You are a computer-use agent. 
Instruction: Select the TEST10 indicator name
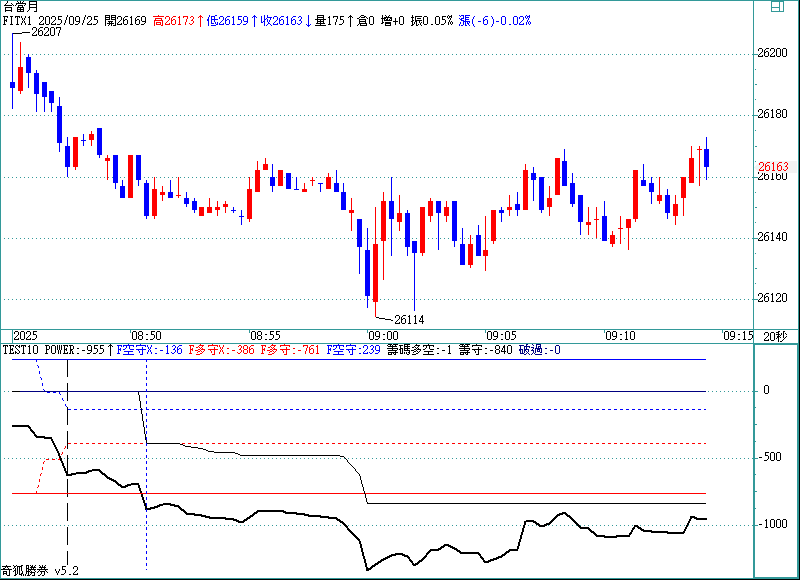(x=20, y=350)
